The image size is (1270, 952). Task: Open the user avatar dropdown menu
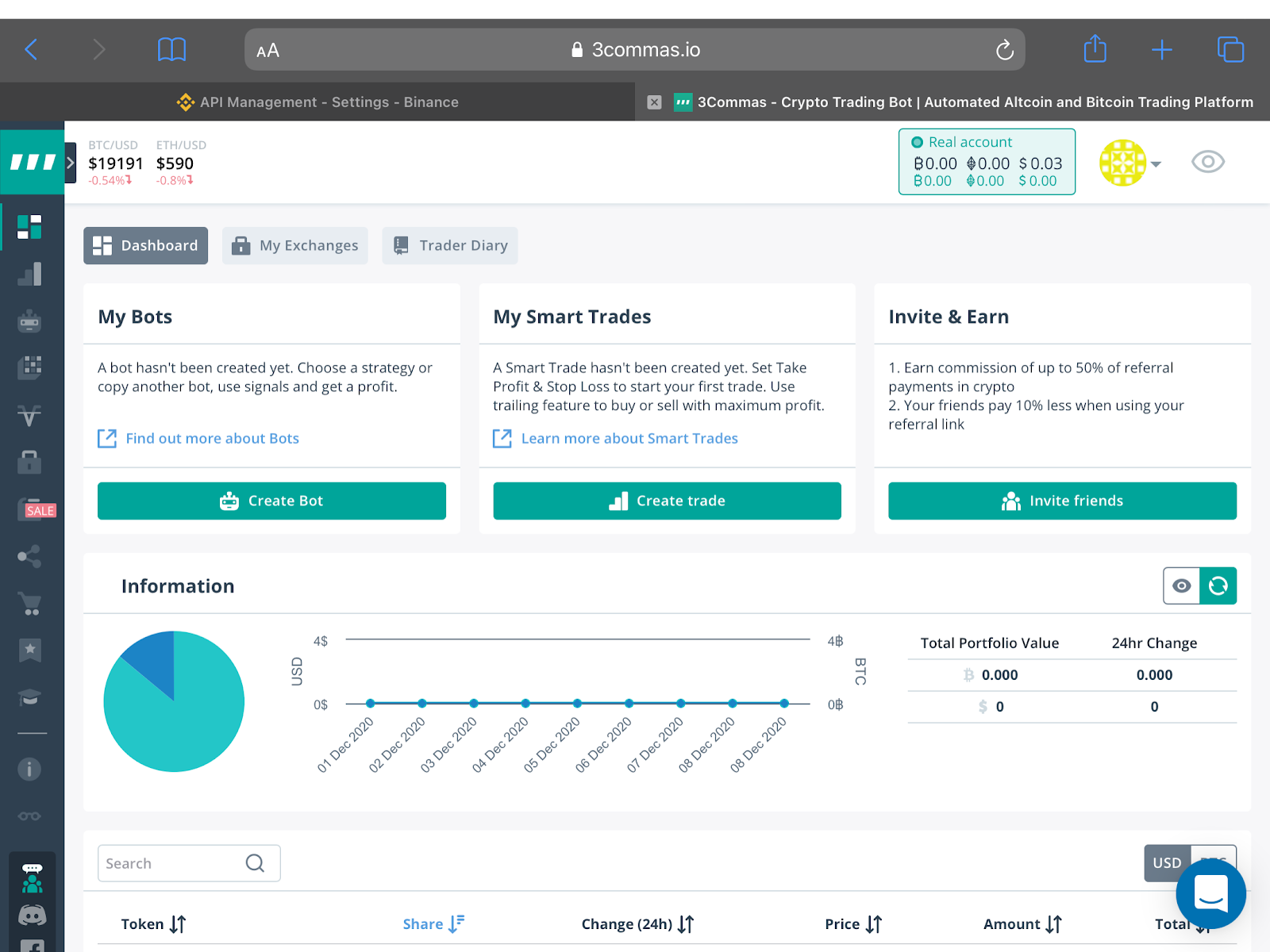tap(1130, 163)
